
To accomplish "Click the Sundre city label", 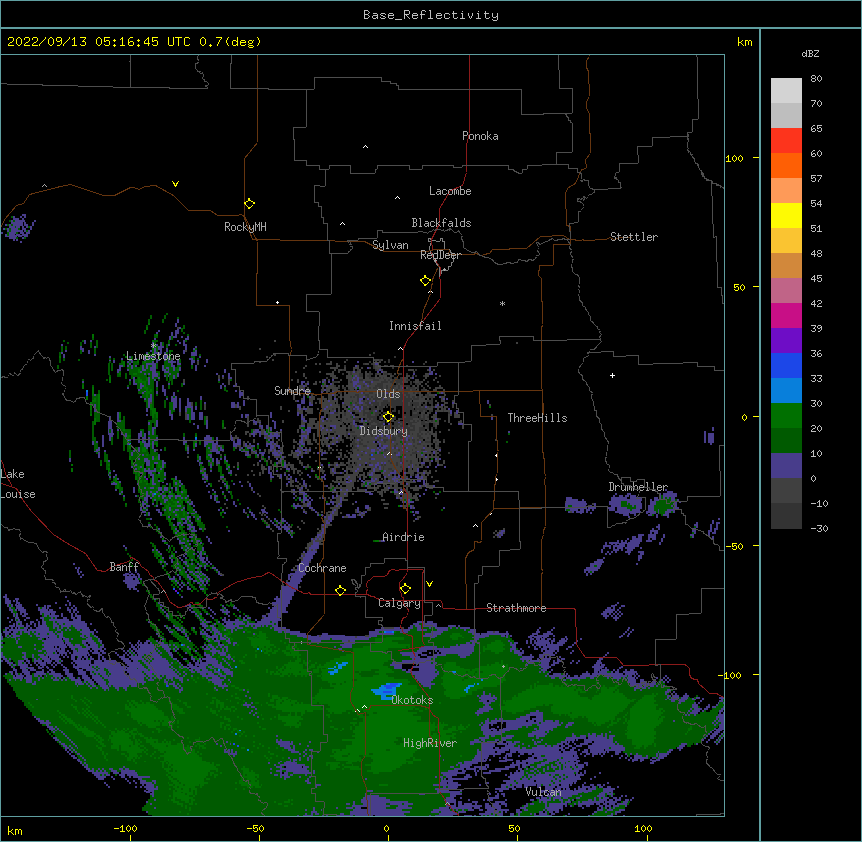I will point(292,391).
